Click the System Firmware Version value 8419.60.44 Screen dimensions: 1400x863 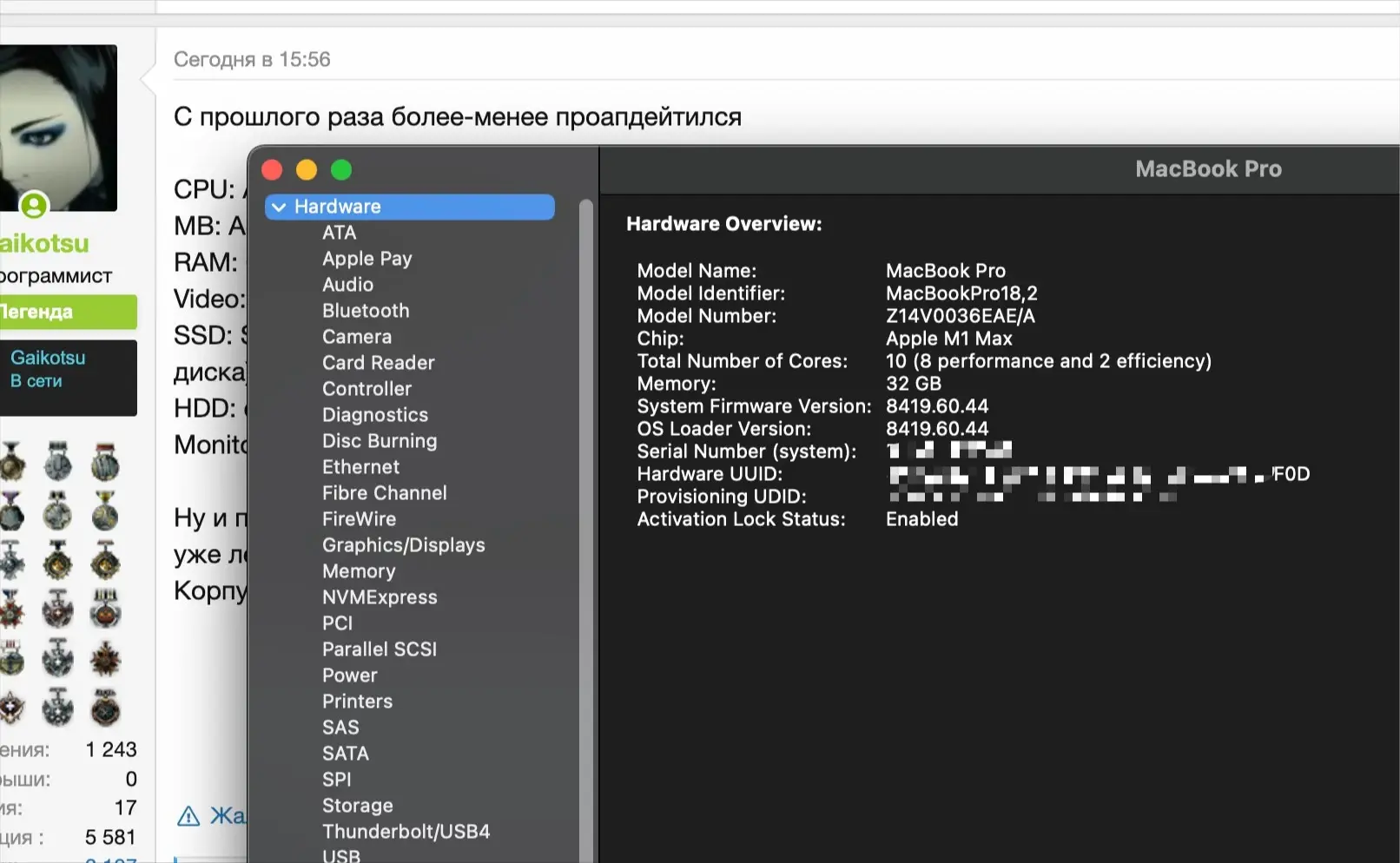click(x=937, y=406)
